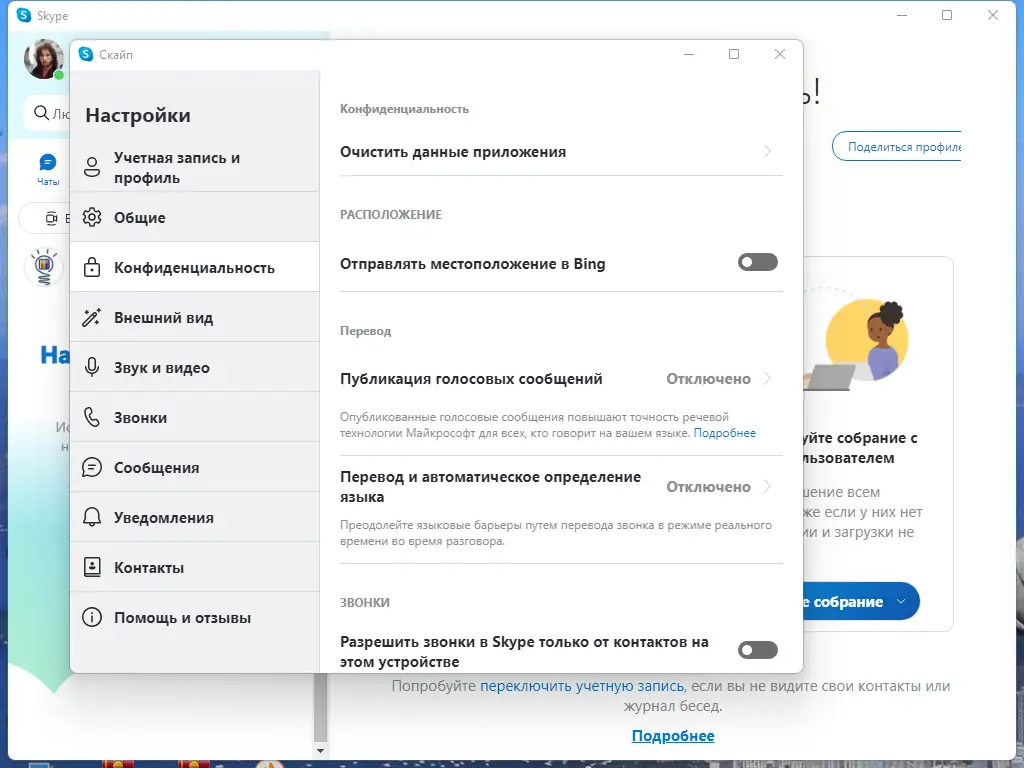Screen dimensions: 1024x768
Task: Expand Перевод и автоматическое определение языка
Action: [x=559, y=486]
